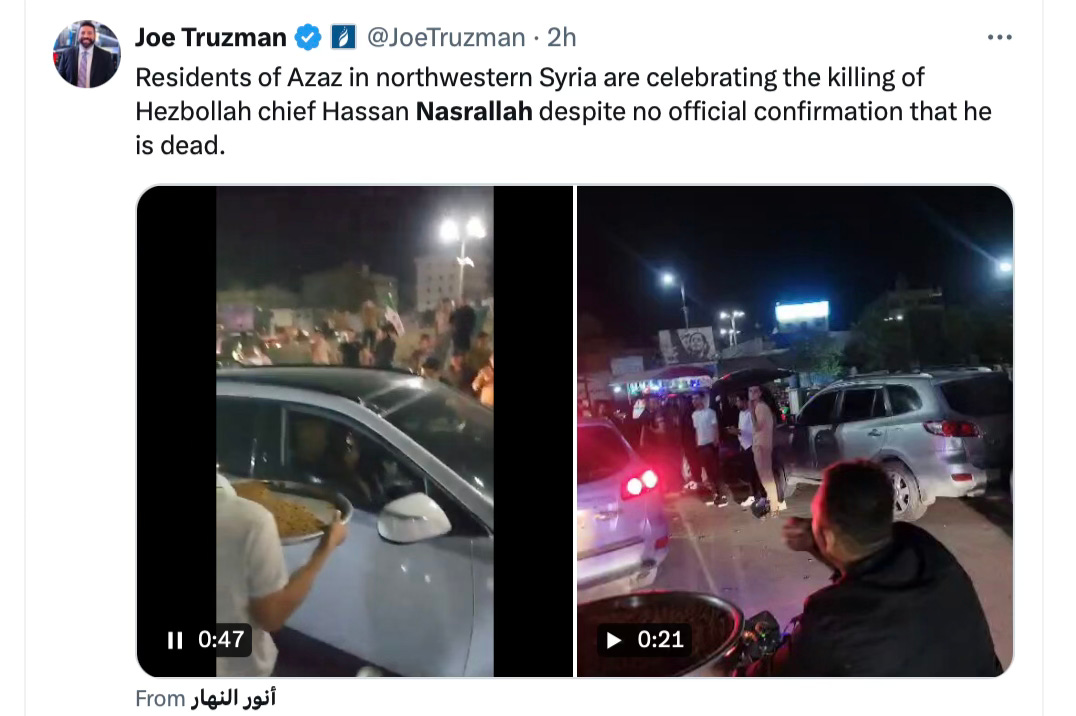Click the lit billboard in right video
This screenshot has height=716, width=1076.
pos(802,315)
